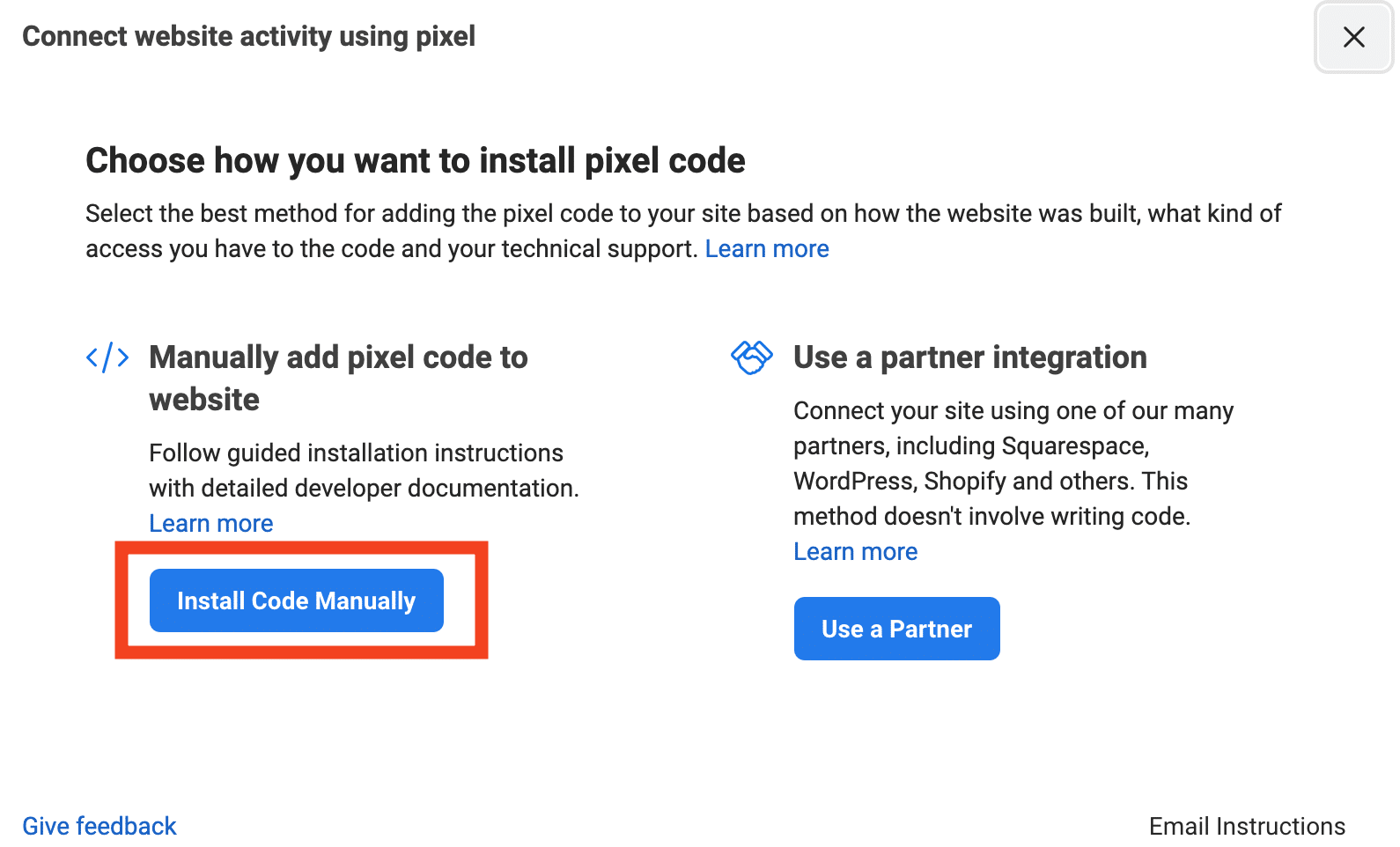Viewport: 1400px width, 847px height.
Task: Click the highlighted Install Code Manually button
Action: (296, 600)
